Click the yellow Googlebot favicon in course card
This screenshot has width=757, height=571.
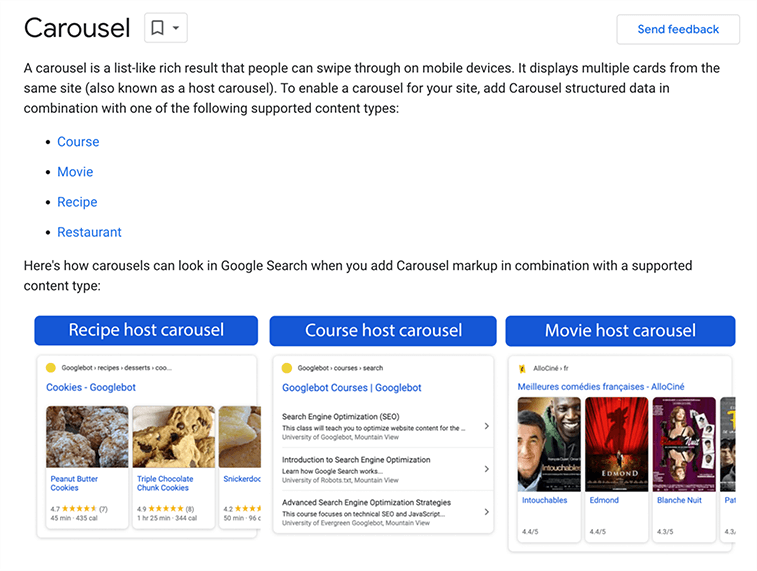(x=287, y=368)
